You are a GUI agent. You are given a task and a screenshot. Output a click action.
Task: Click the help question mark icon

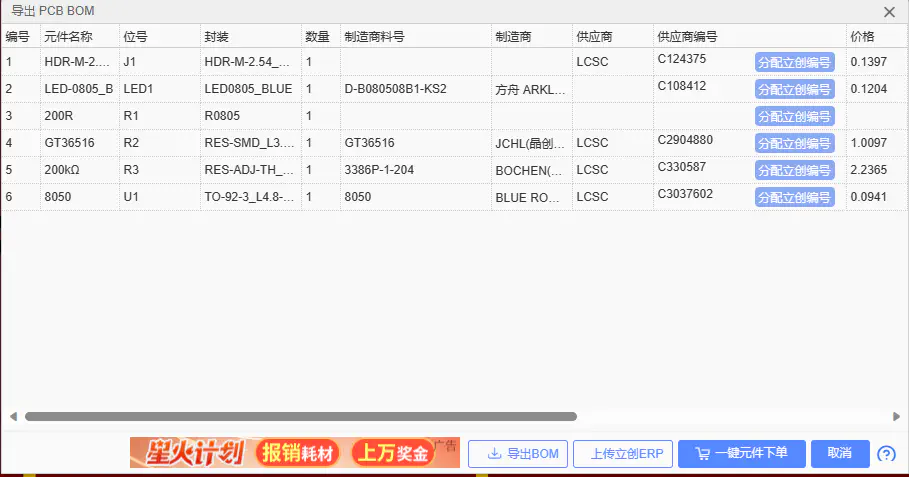(x=886, y=454)
